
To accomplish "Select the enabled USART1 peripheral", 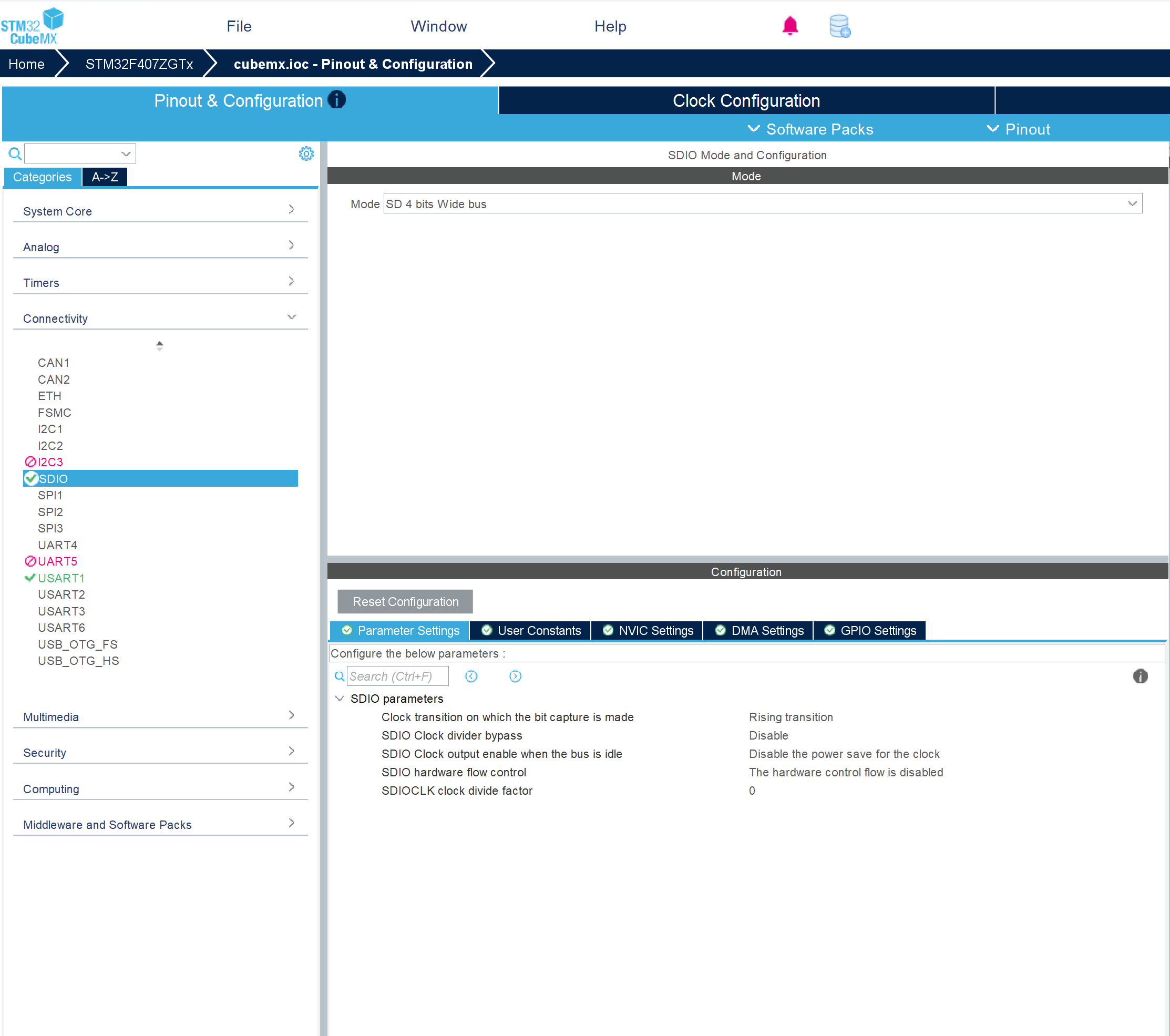I will (x=60, y=578).
